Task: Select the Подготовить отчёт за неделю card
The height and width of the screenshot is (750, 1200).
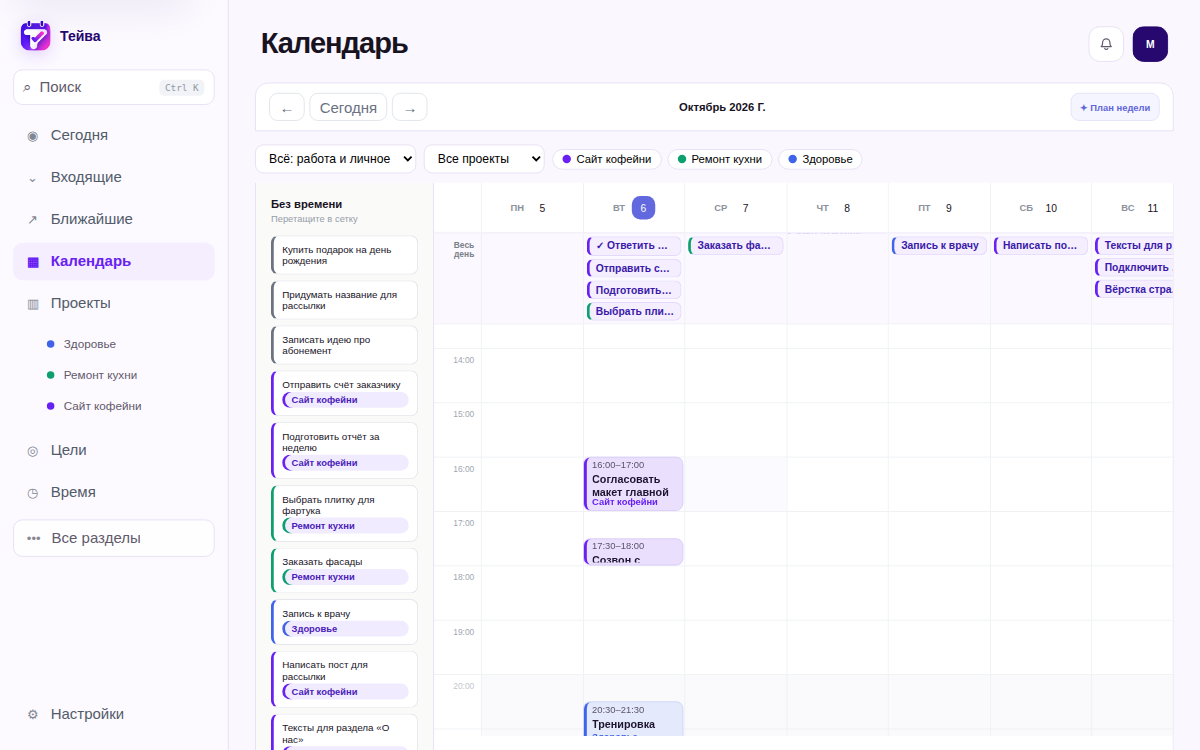Action: pos(344,450)
